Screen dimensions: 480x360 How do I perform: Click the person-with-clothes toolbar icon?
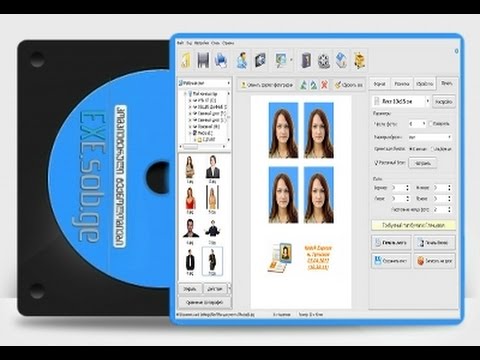[x=242, y=60]
